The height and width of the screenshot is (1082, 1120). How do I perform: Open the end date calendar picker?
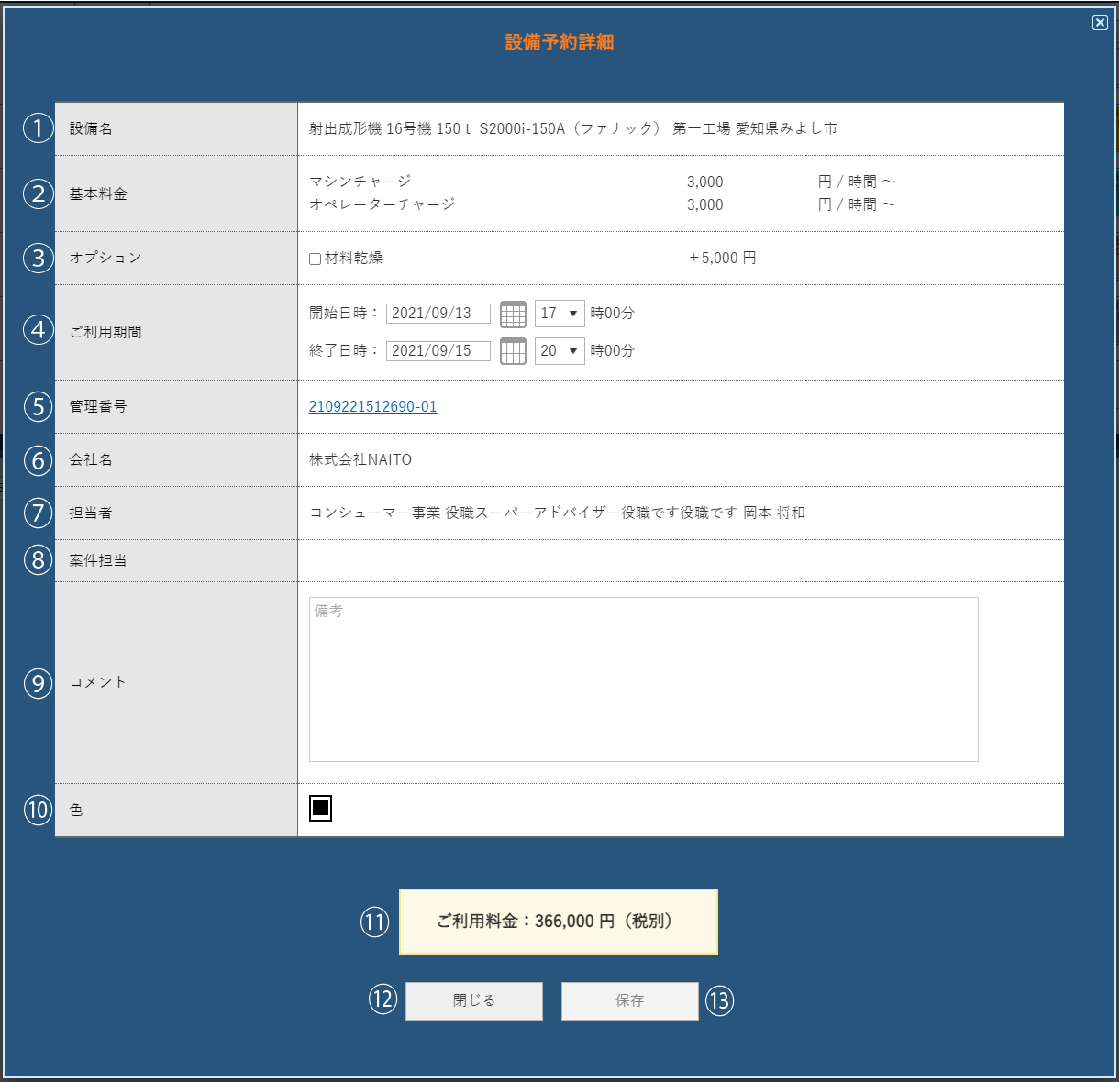513,351
